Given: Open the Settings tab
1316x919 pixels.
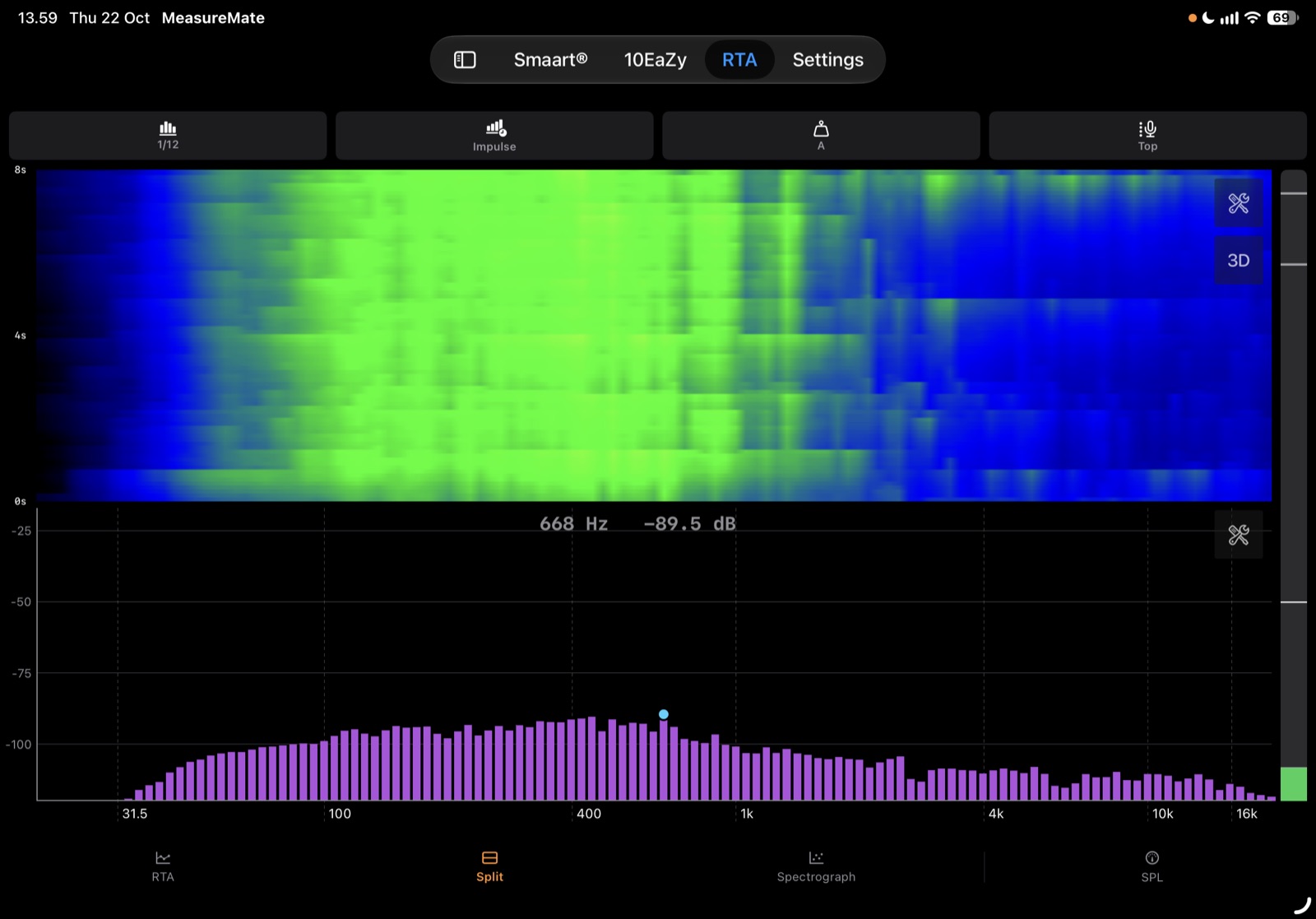Looking at the screenshot, I should click(827, 59).
